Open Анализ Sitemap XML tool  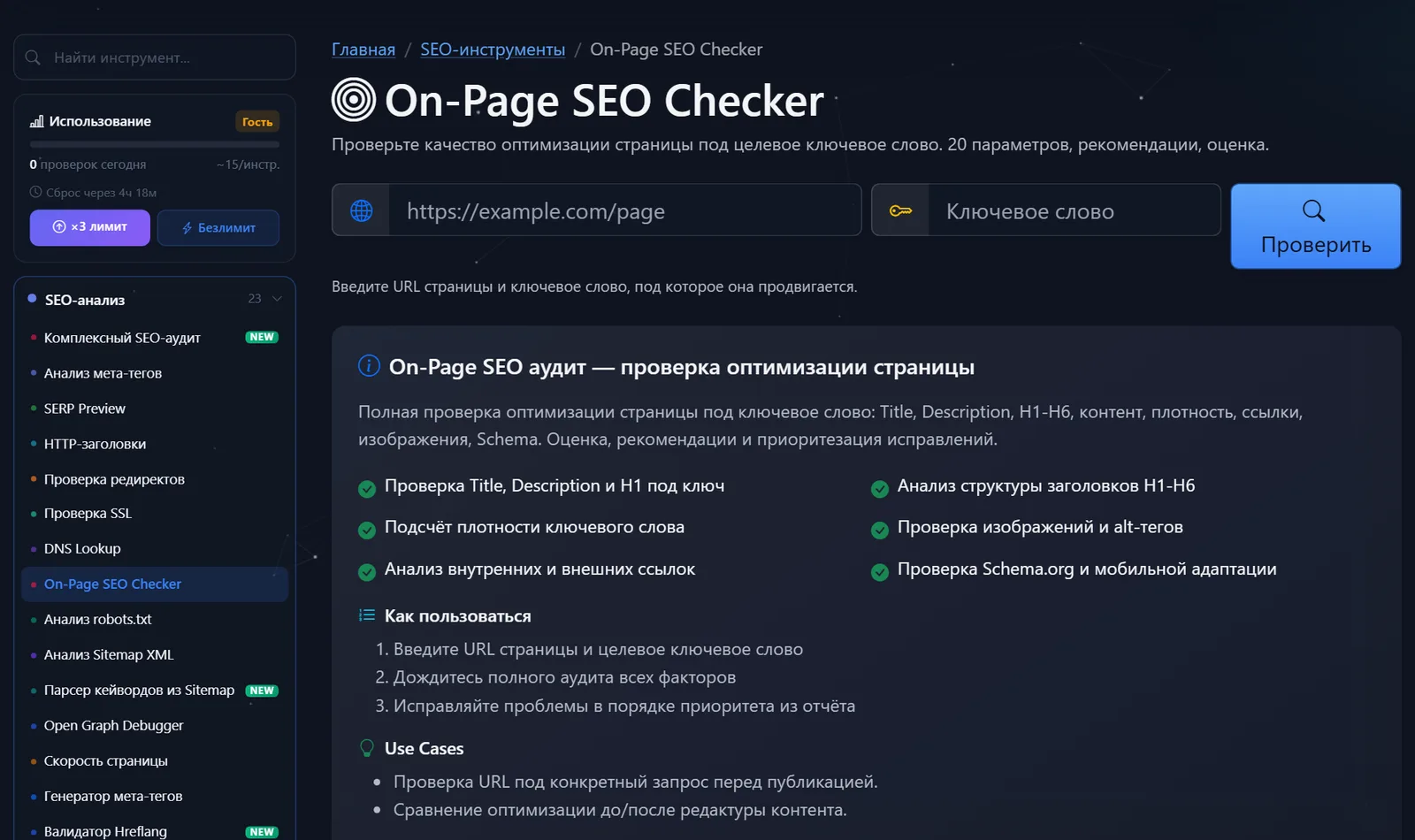[x=155, y=655]
